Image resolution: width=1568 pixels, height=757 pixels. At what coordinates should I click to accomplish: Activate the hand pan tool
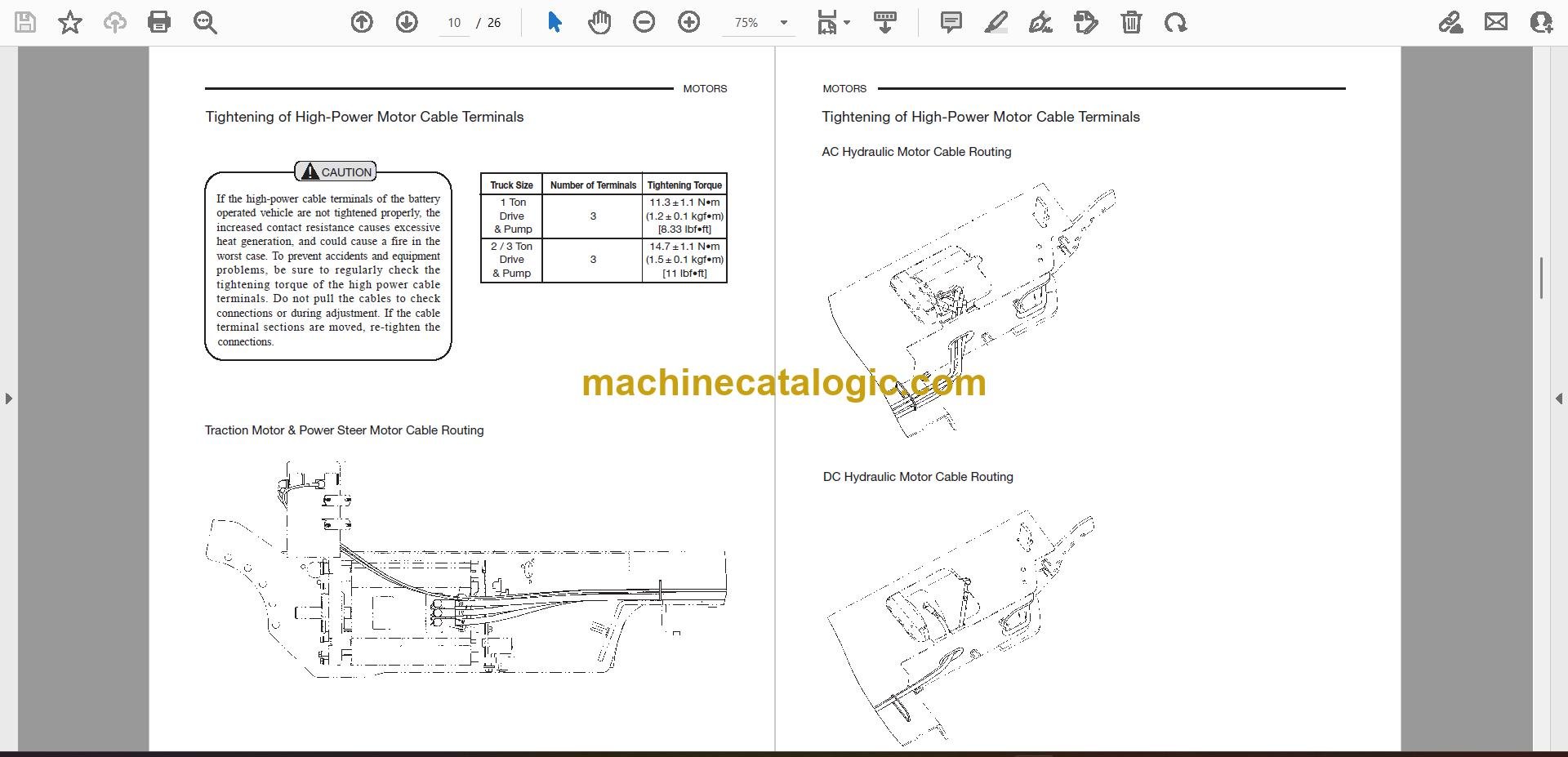pyautogui.click(x=599, y=22)
